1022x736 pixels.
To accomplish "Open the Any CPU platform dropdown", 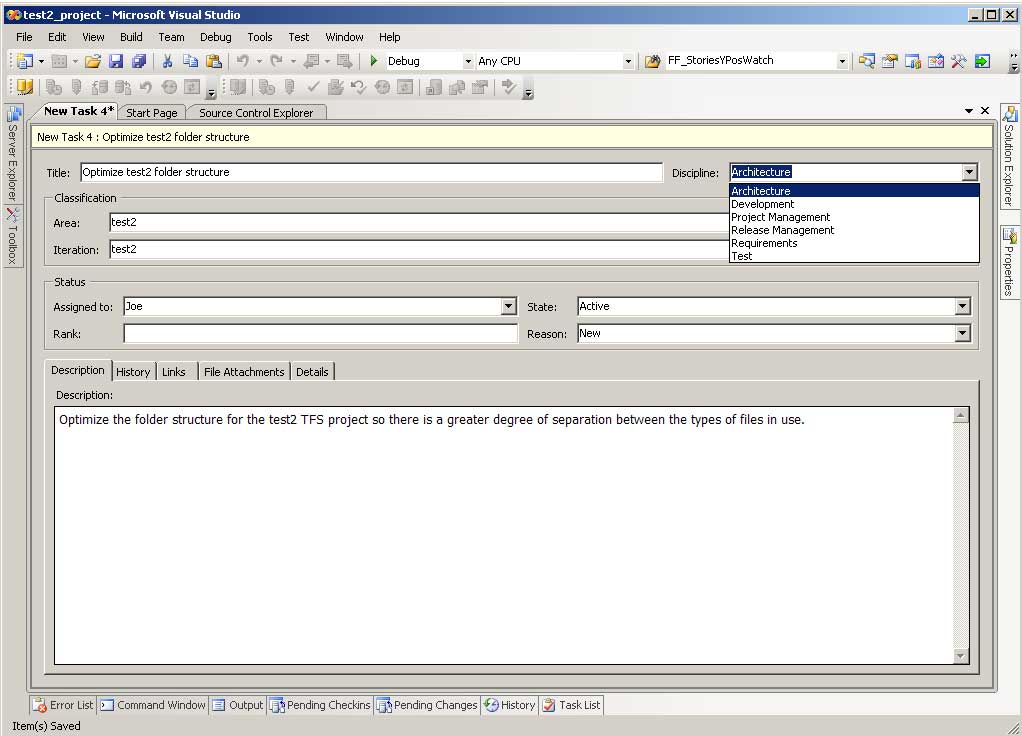I will tap(628, 62).
